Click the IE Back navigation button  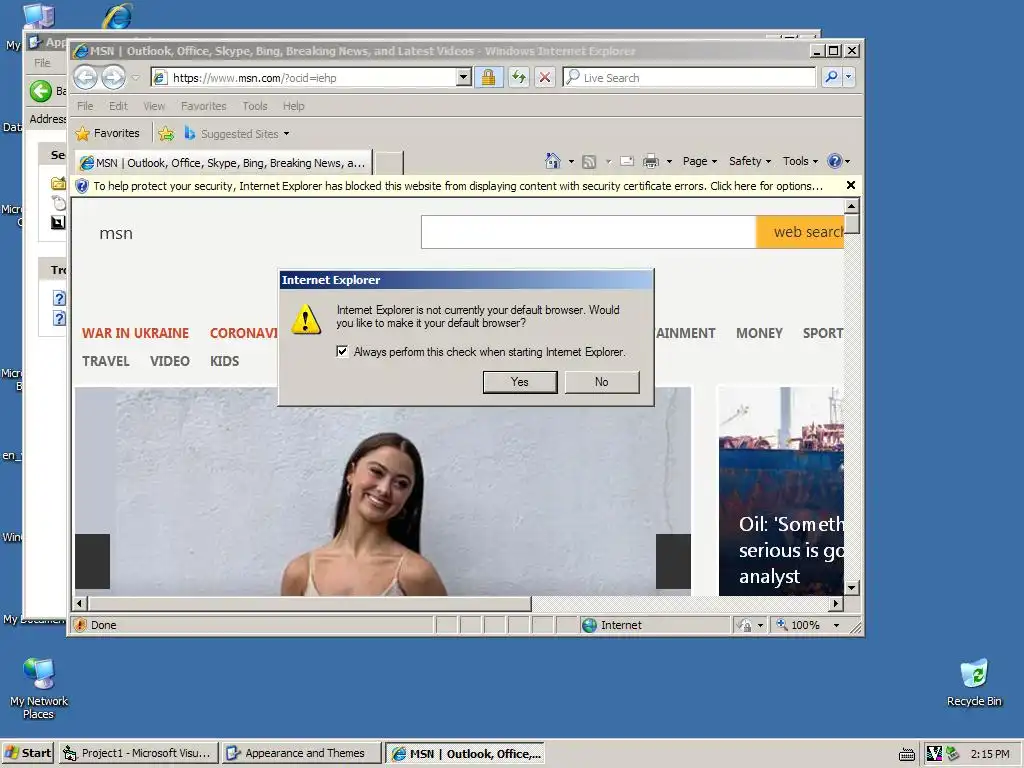86,78
